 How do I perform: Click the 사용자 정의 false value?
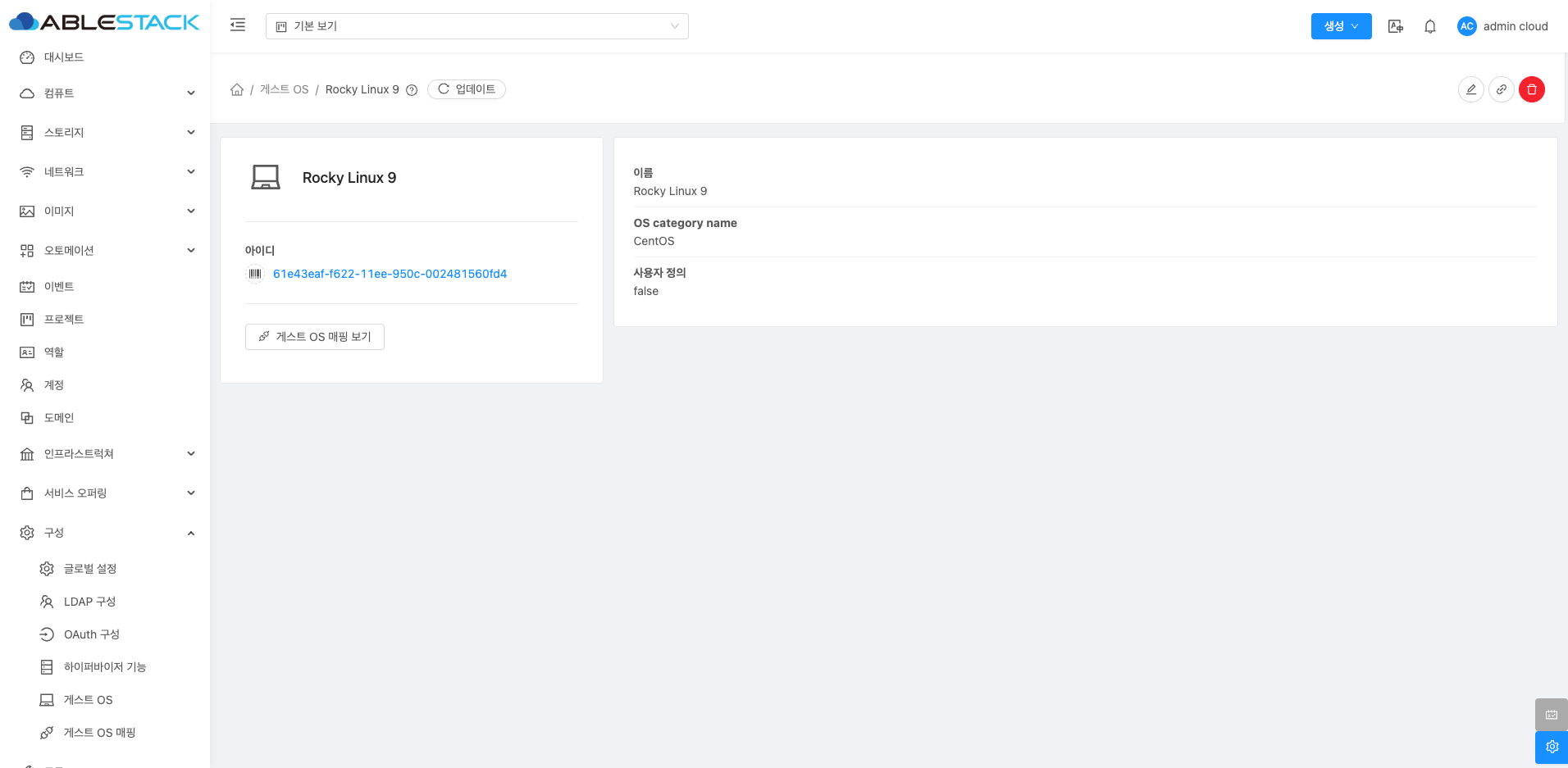coord(645,291)
